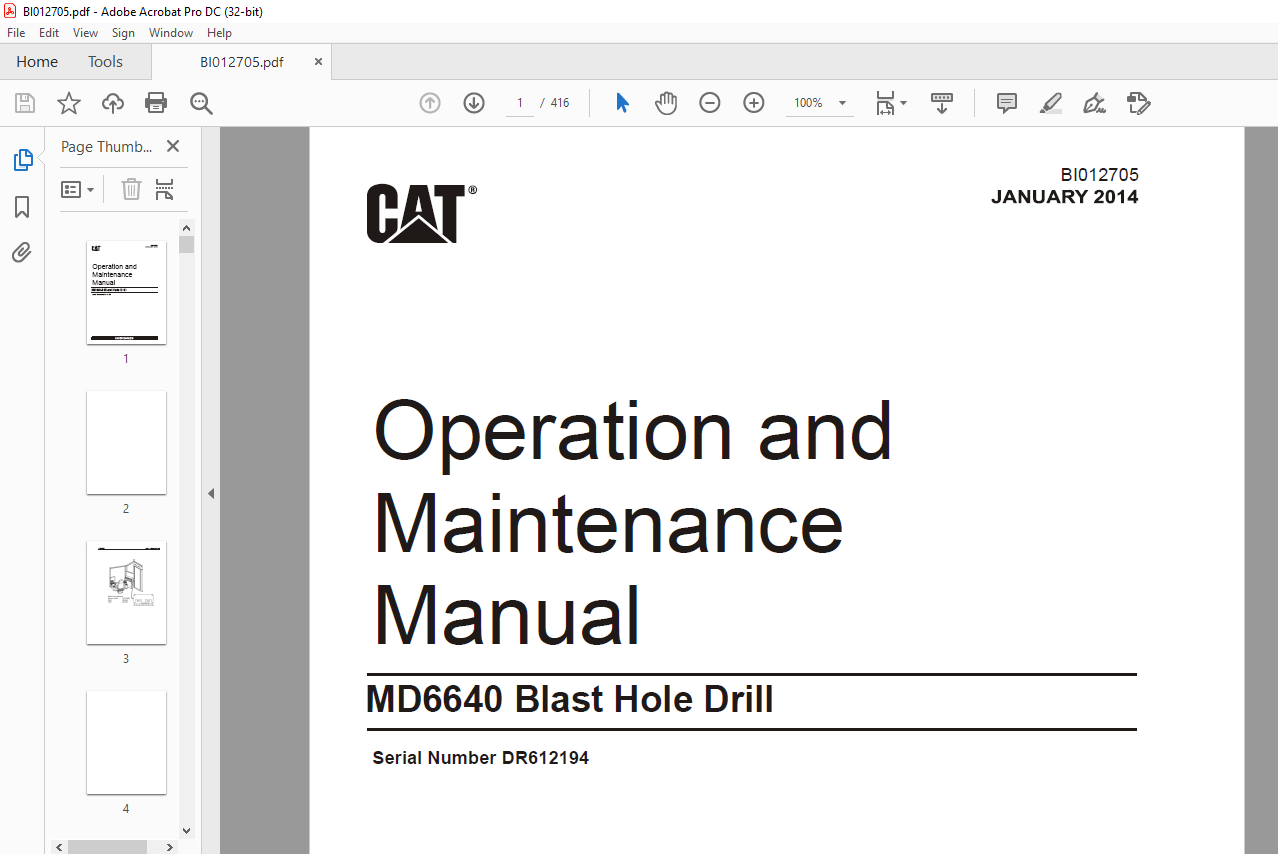Image resolution: width=1278 pixels, height=854 pixels.
Task: Zoom out with the minus icon
Action: pos(710,103)
